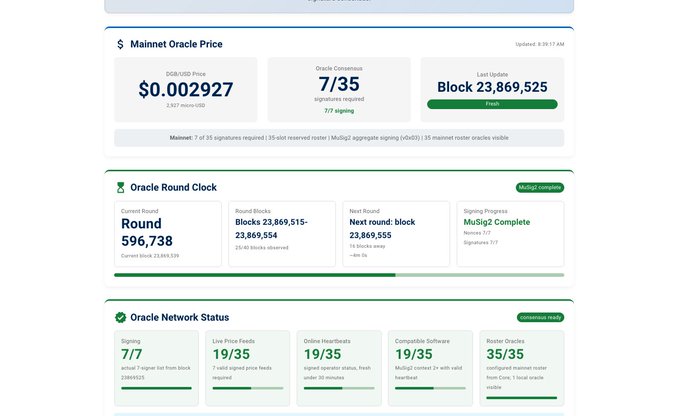Viewport: 680px width, 416px height.
Task: Click the "$0.002927" price value
Action: pyautogui.click(x=186, y=90)
